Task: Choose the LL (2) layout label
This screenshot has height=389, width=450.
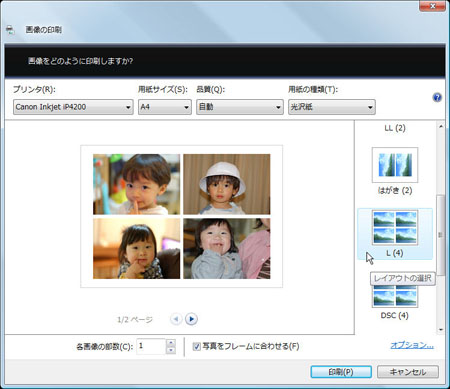Action: pos(395,128)
